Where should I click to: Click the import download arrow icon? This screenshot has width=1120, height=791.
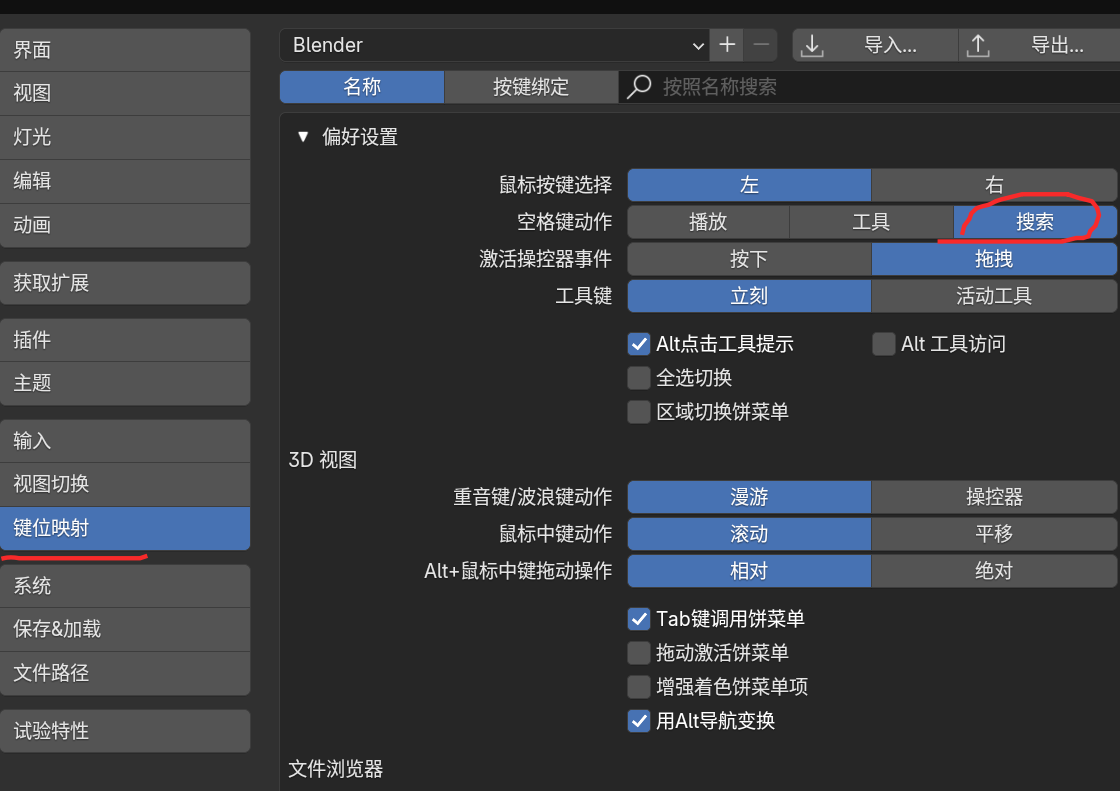click(x=811, y=46)
